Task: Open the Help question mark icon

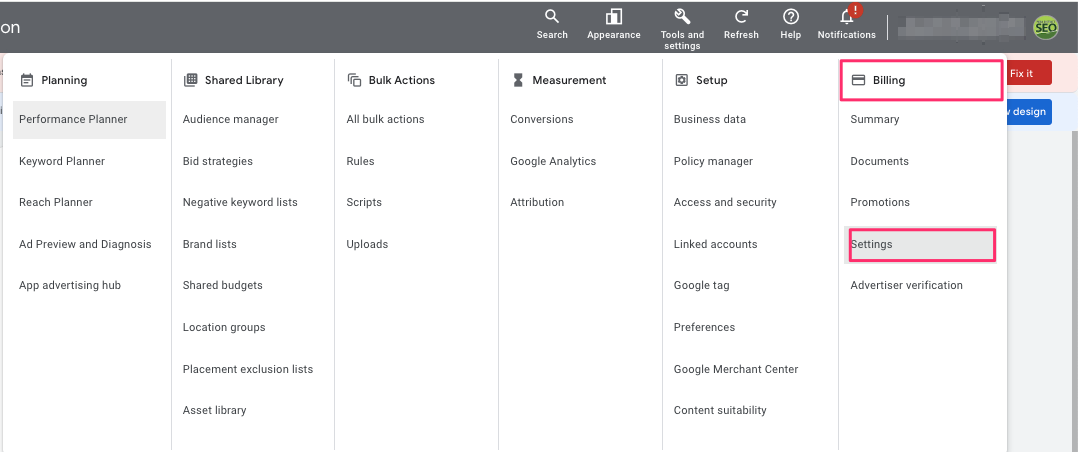Action: pos(791,17)
